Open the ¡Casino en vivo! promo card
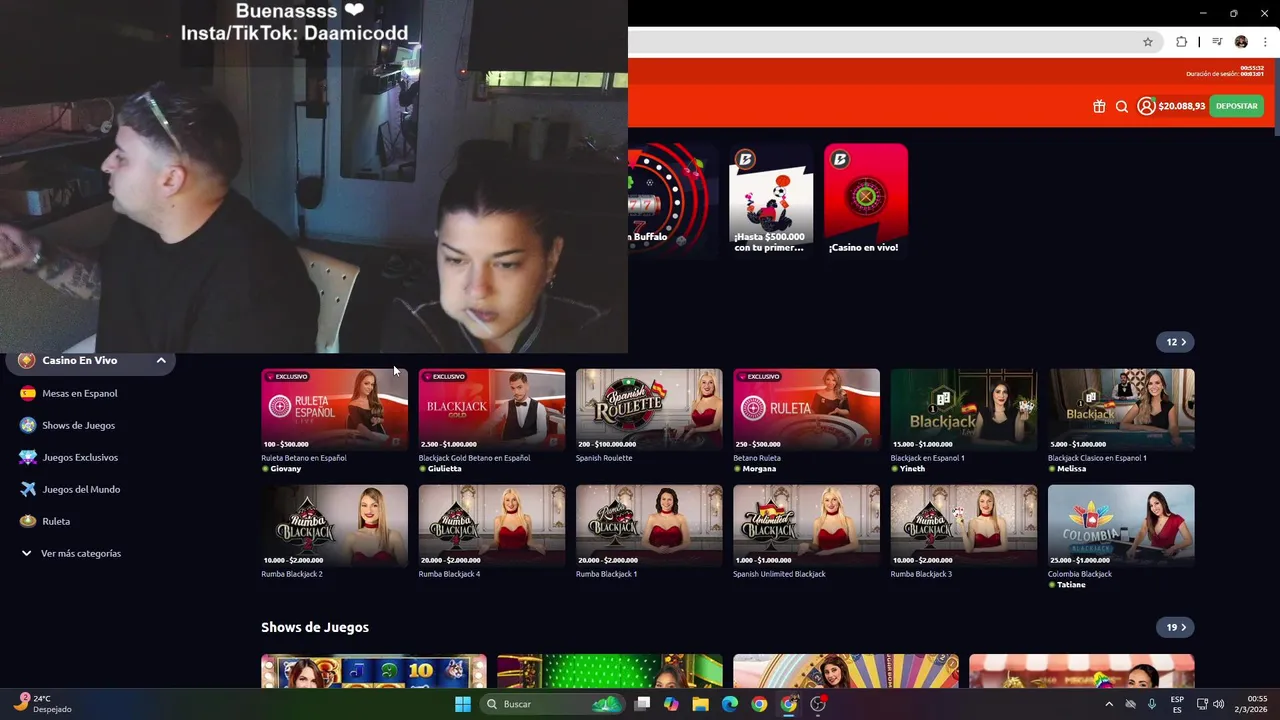This screenshot has width=1280, height=720. click(866, 200)
